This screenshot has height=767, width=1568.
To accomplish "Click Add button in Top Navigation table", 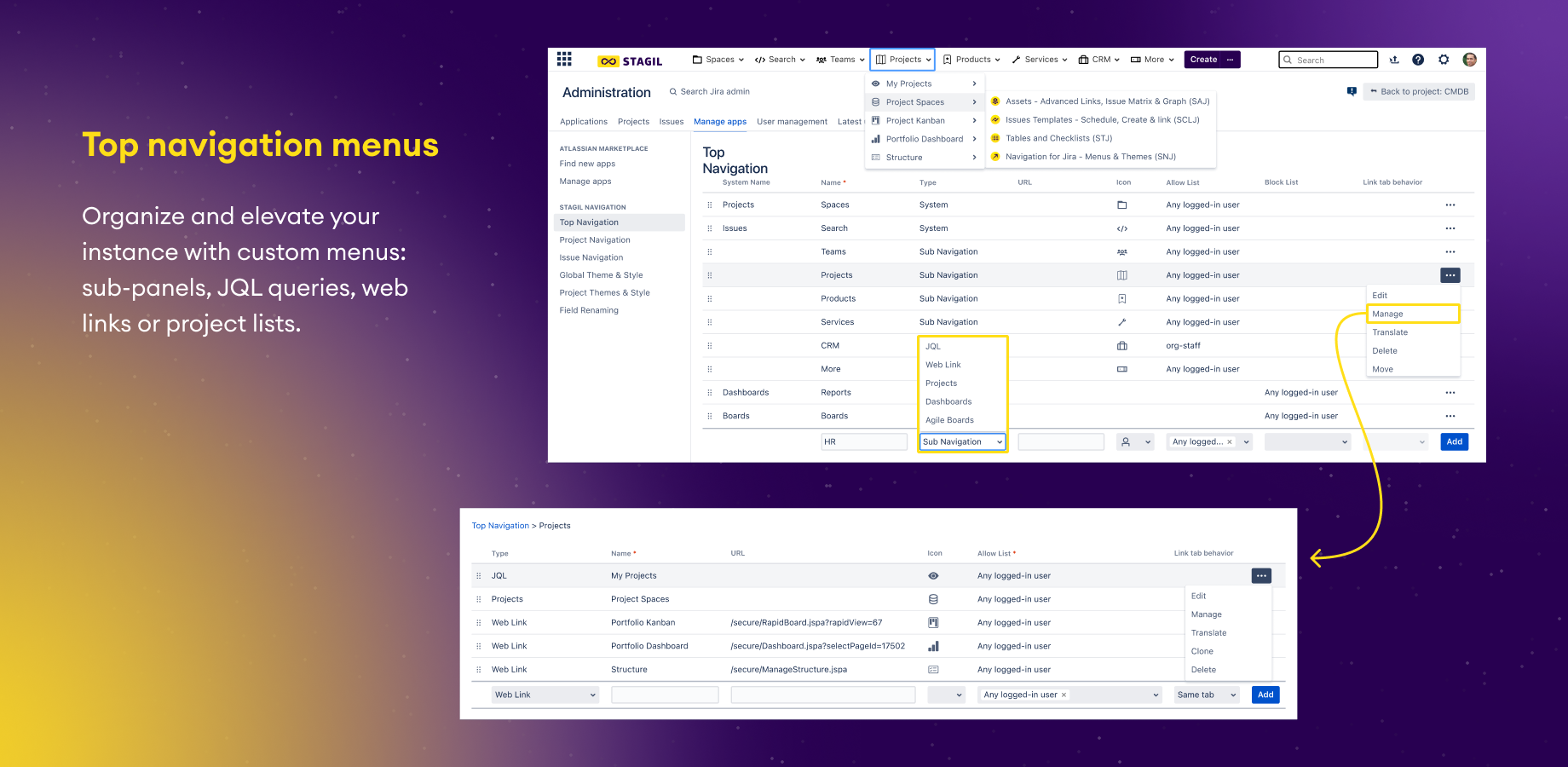I will pyautogui.click(x=1455, y=442).
